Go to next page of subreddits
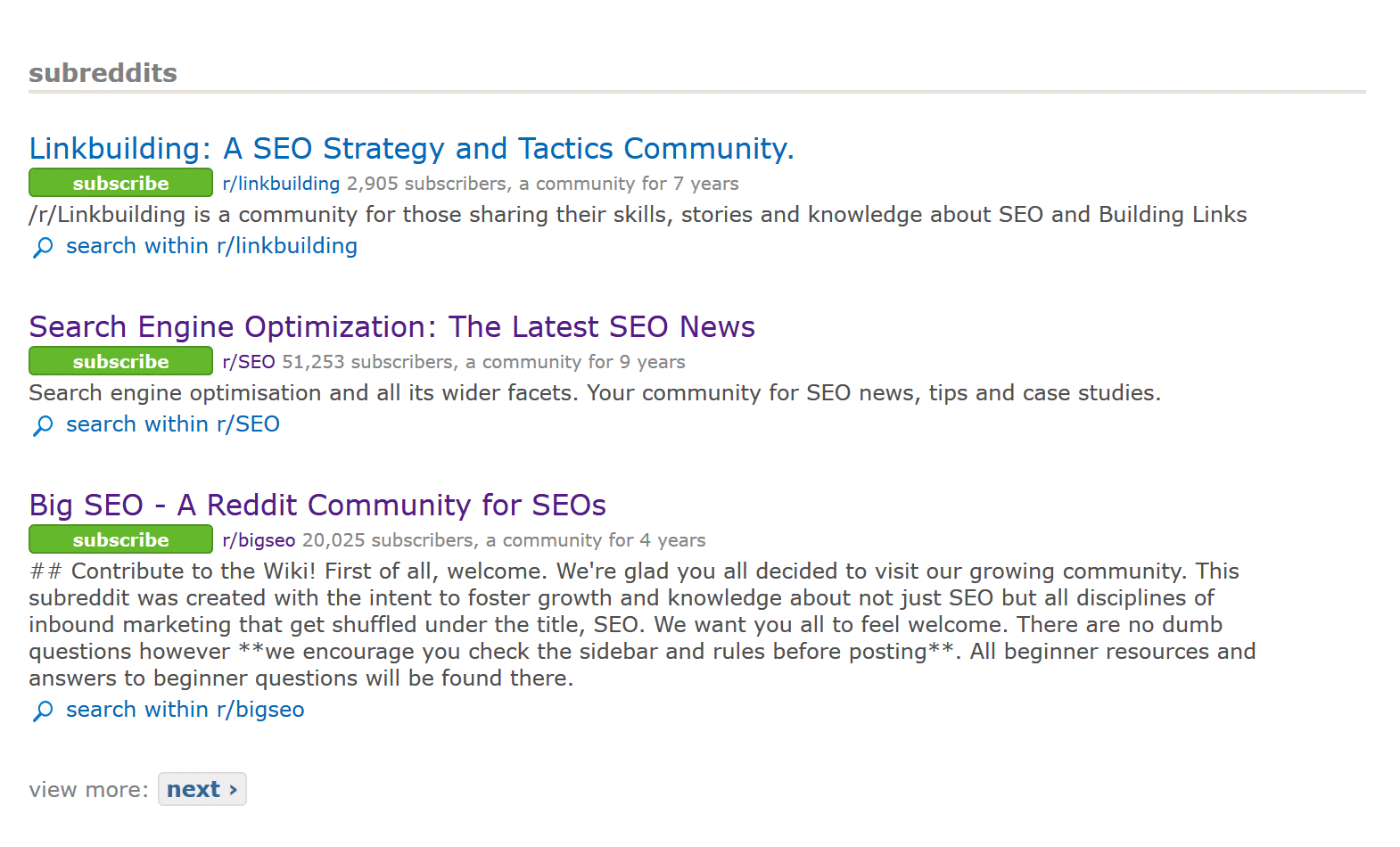 [202, 789]
